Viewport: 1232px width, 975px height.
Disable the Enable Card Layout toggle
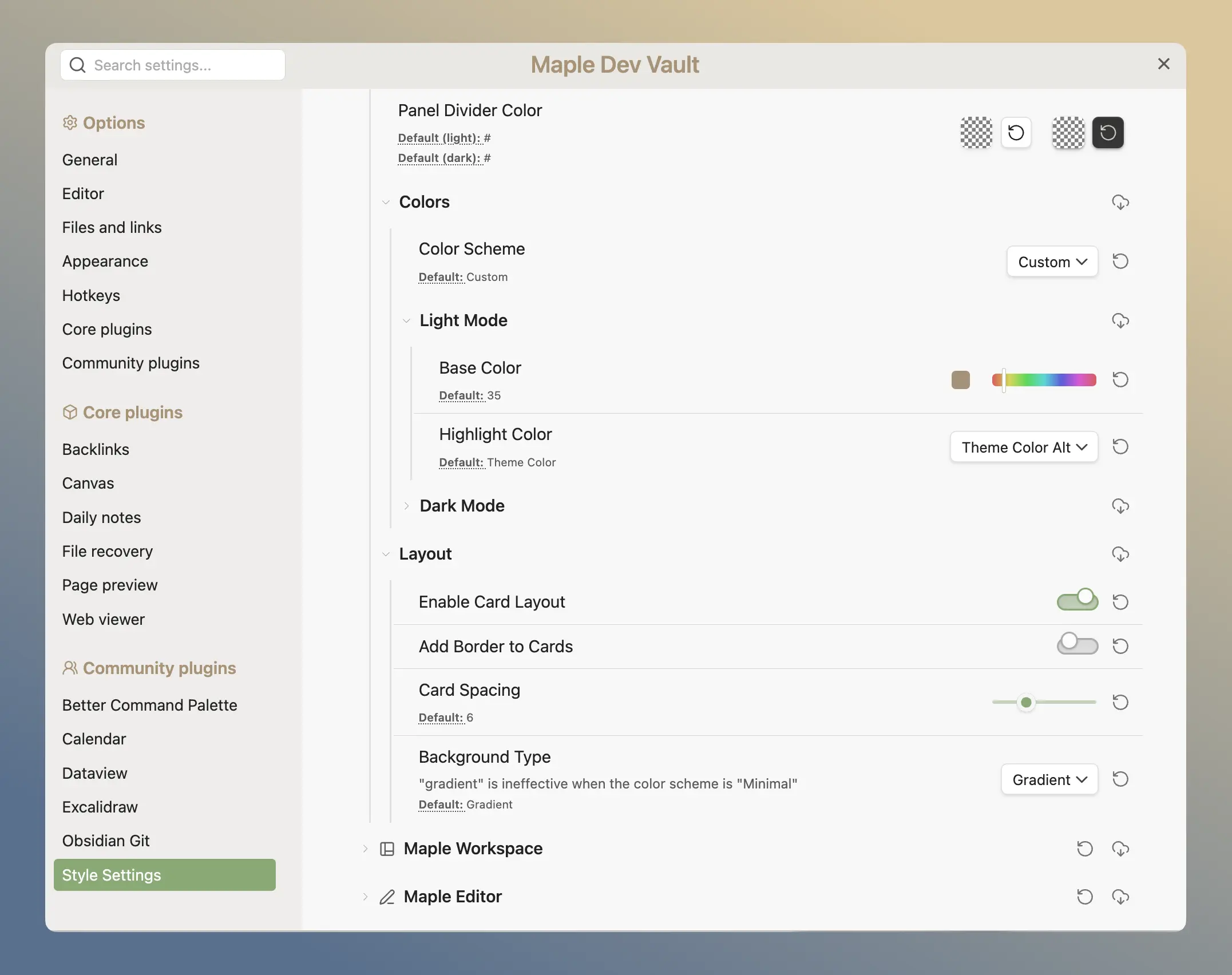point(1077,601)
